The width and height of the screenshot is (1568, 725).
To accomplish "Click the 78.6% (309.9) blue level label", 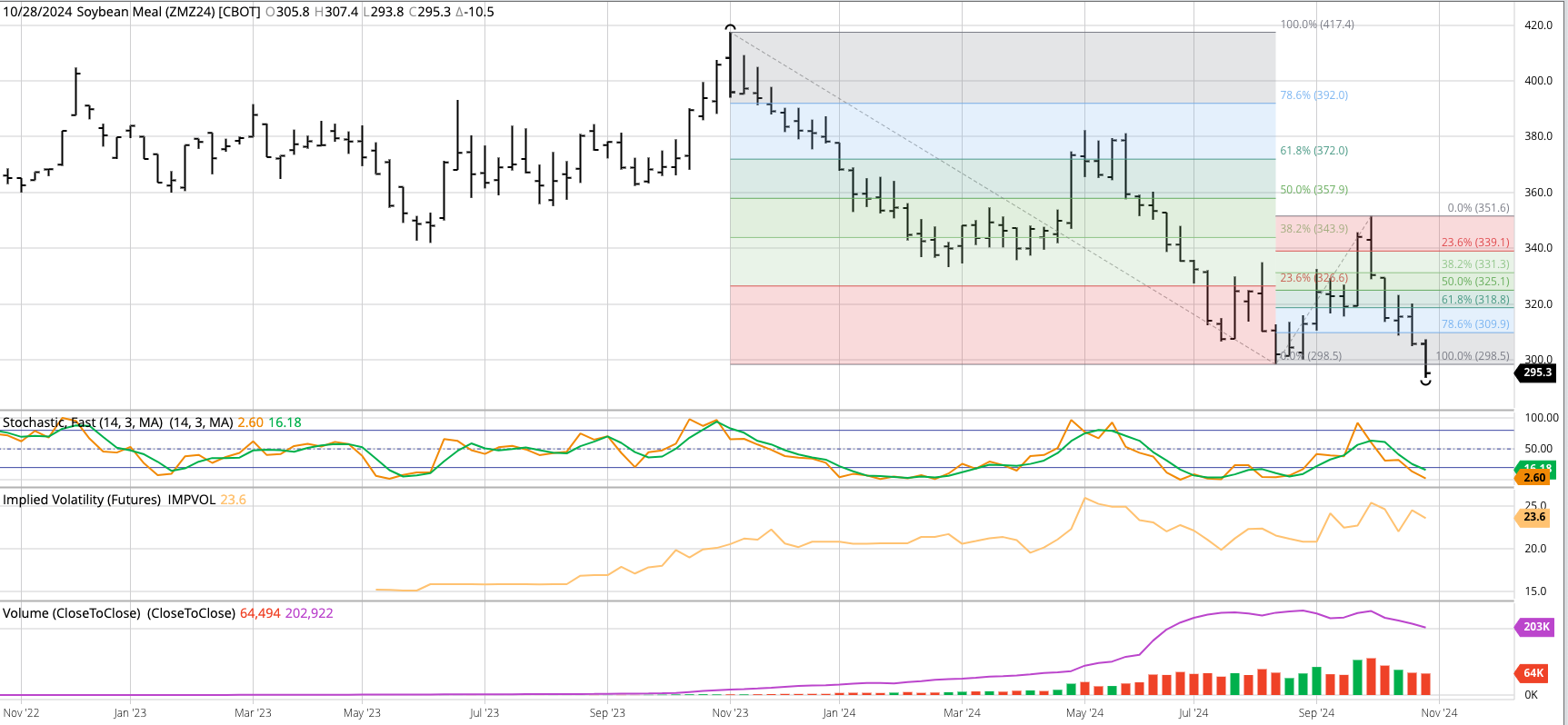I will click(1475, 324).
